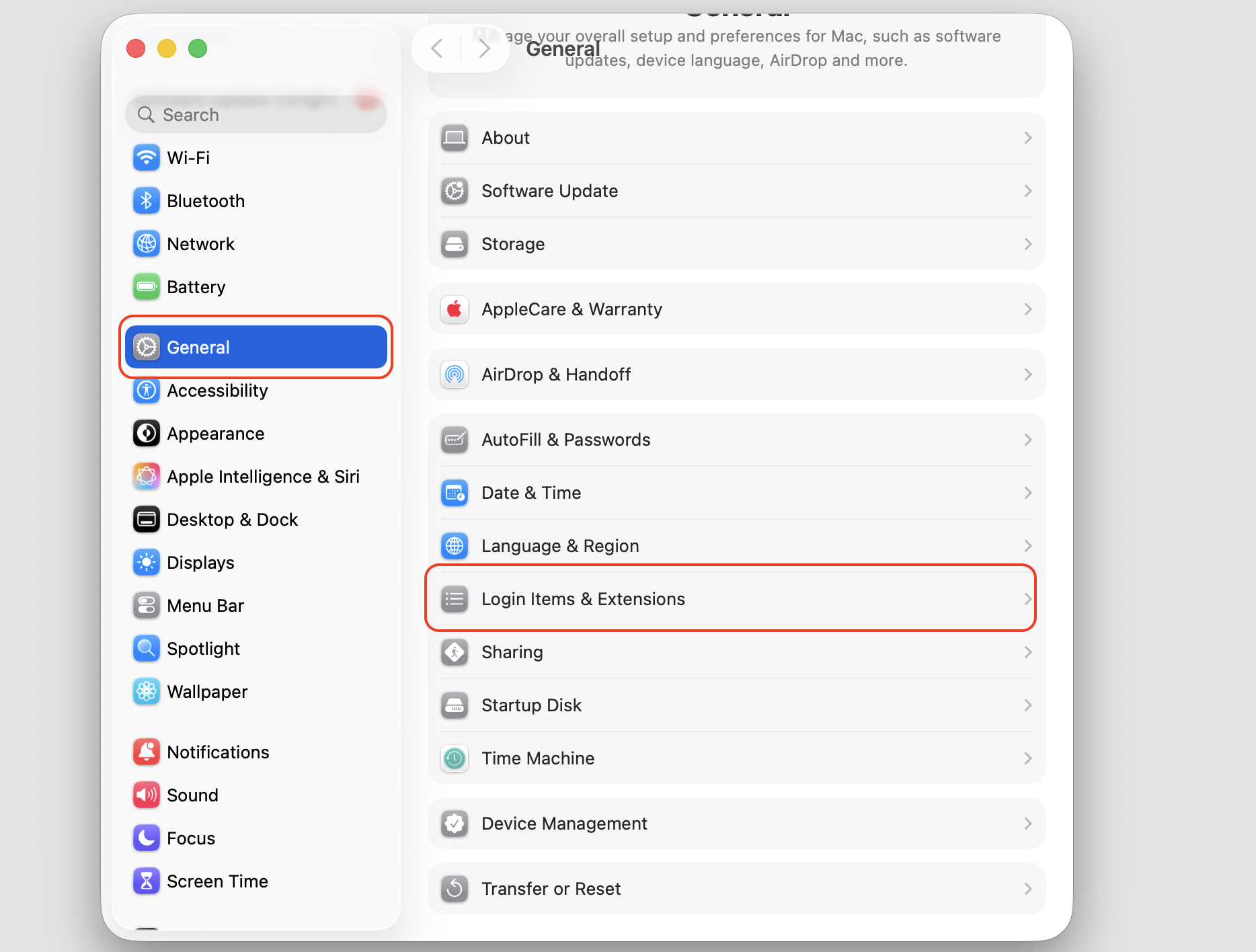Screen dimensions: 1256x952
Task: Open the Displays sun icon
Action: pos(147,563)
